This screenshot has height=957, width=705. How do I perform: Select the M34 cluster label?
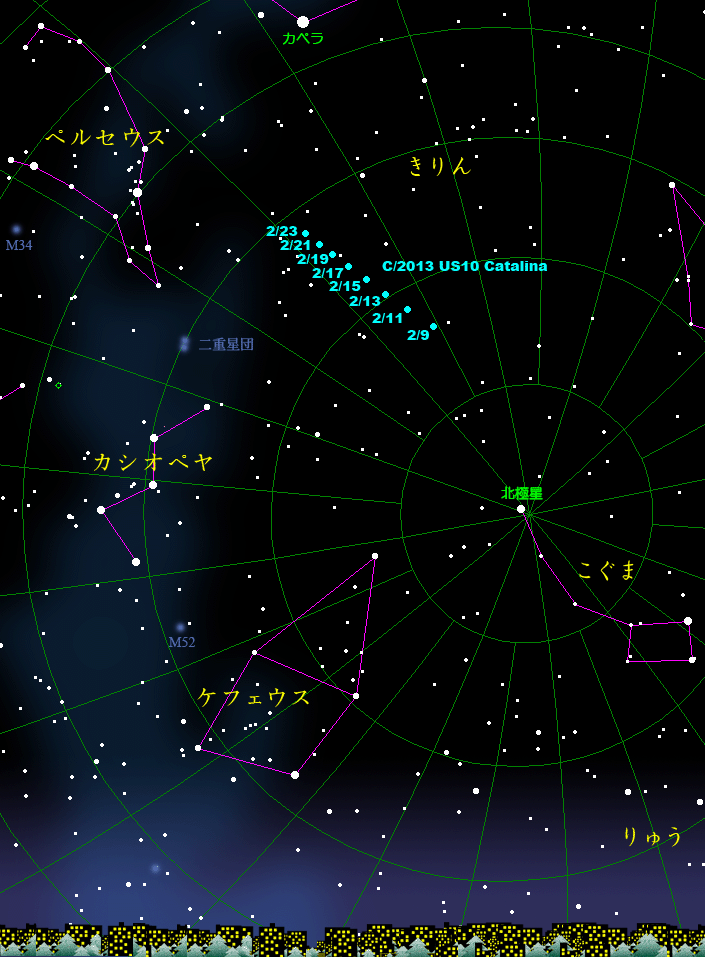(19, 245)
